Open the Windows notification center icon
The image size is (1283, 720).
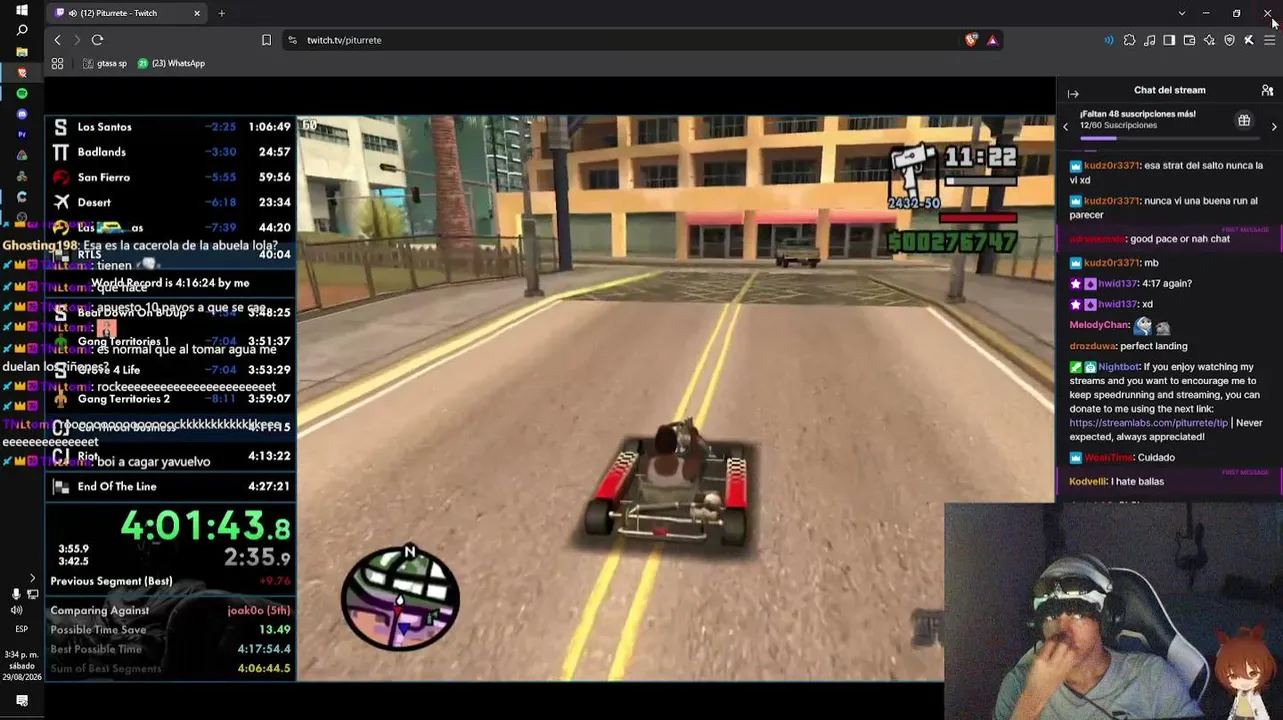point(22,701)
